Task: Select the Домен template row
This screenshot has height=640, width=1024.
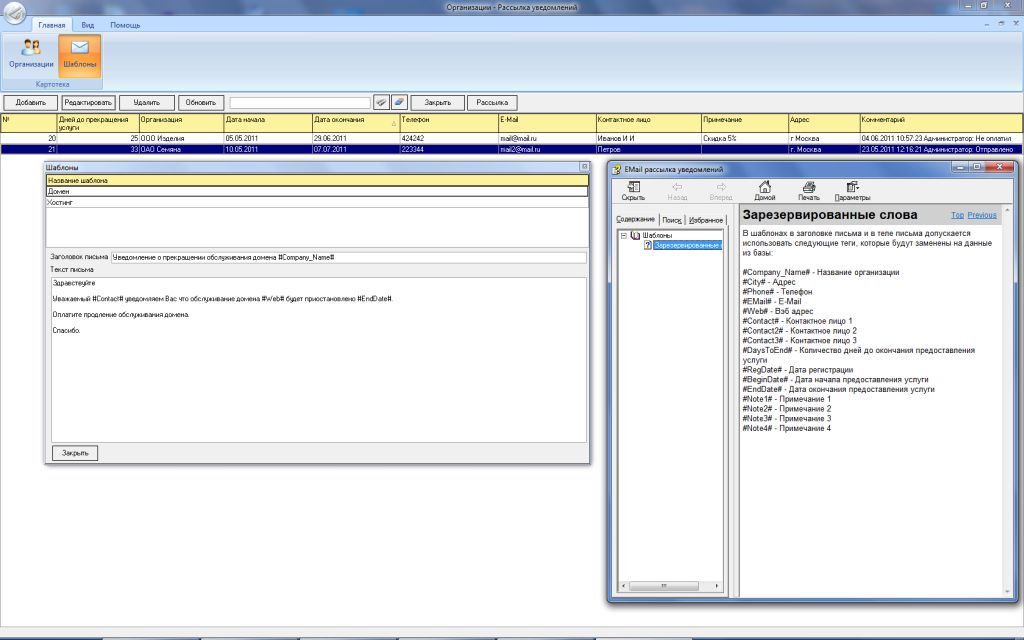Action: 317,191
